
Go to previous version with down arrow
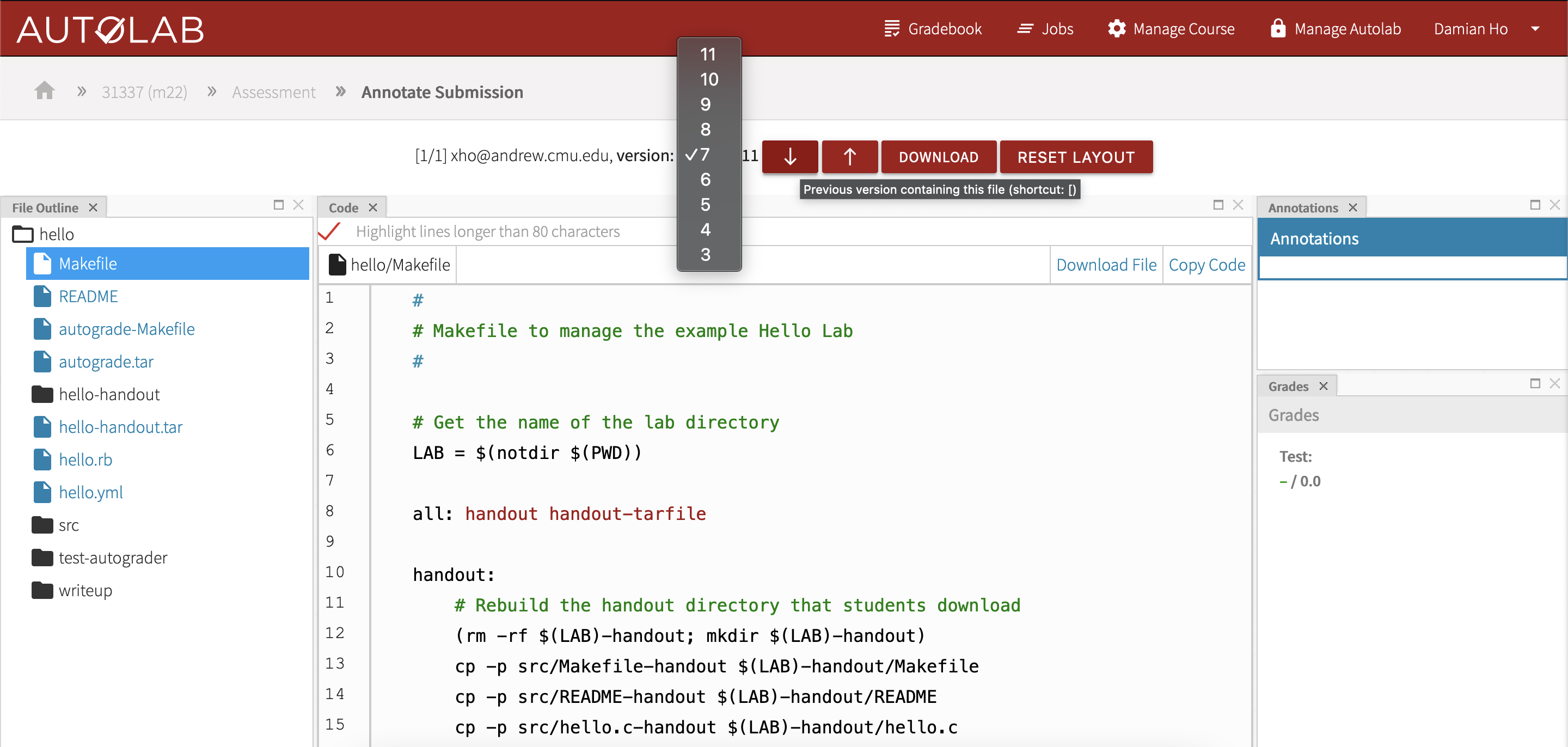tap(790, 157)
